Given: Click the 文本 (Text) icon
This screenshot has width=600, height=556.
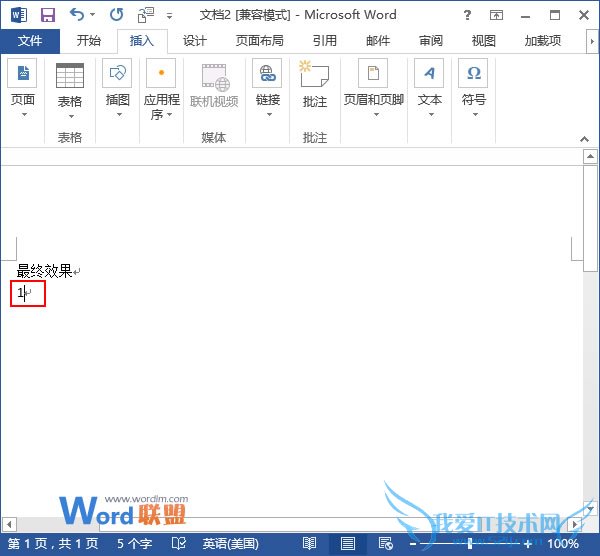Looking at the screenshot, I should click(x=429, y=73).
